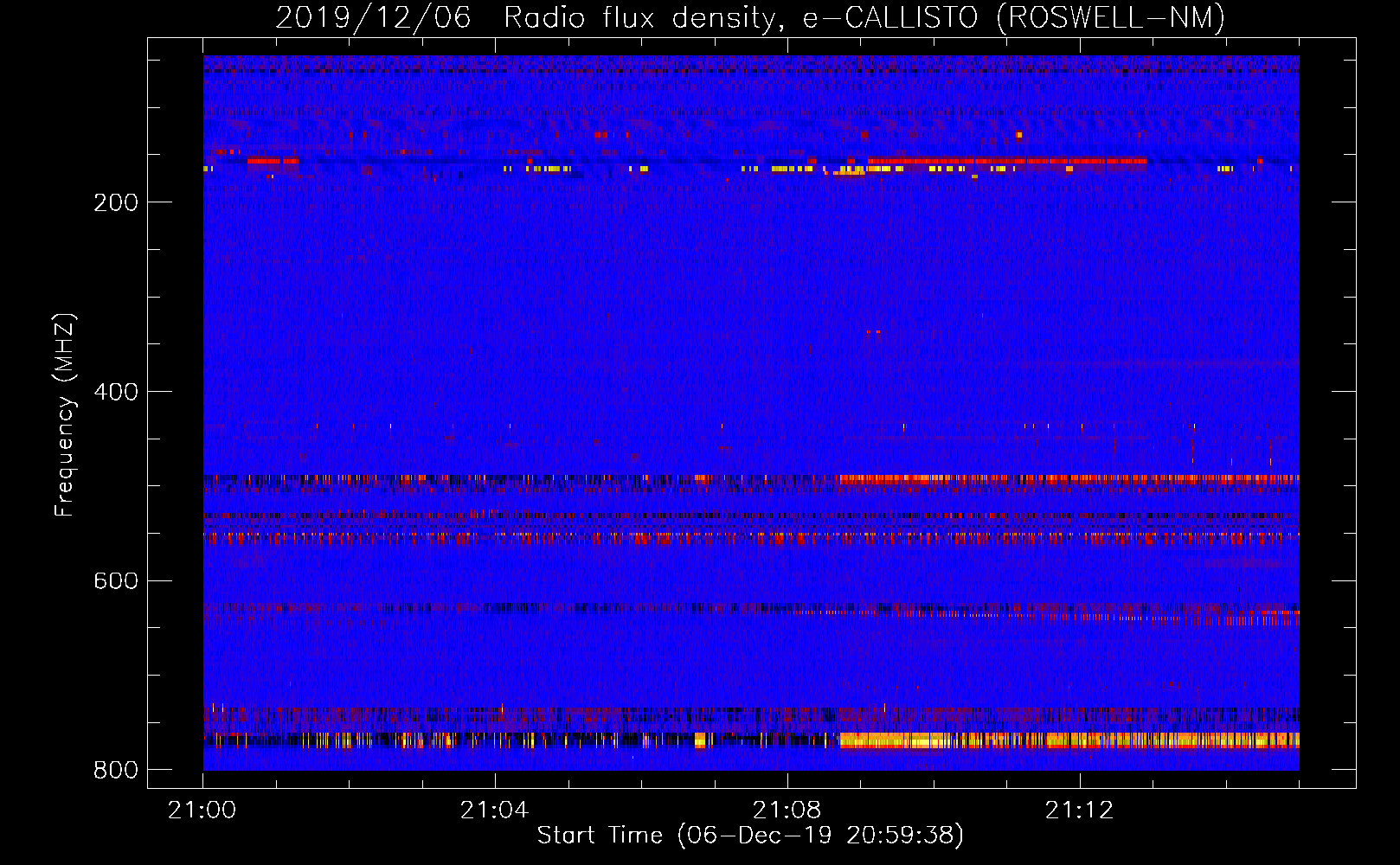The image size is (1400, 865).
Task: Click the 21:12 time tick label
Action: [1079, 810]
